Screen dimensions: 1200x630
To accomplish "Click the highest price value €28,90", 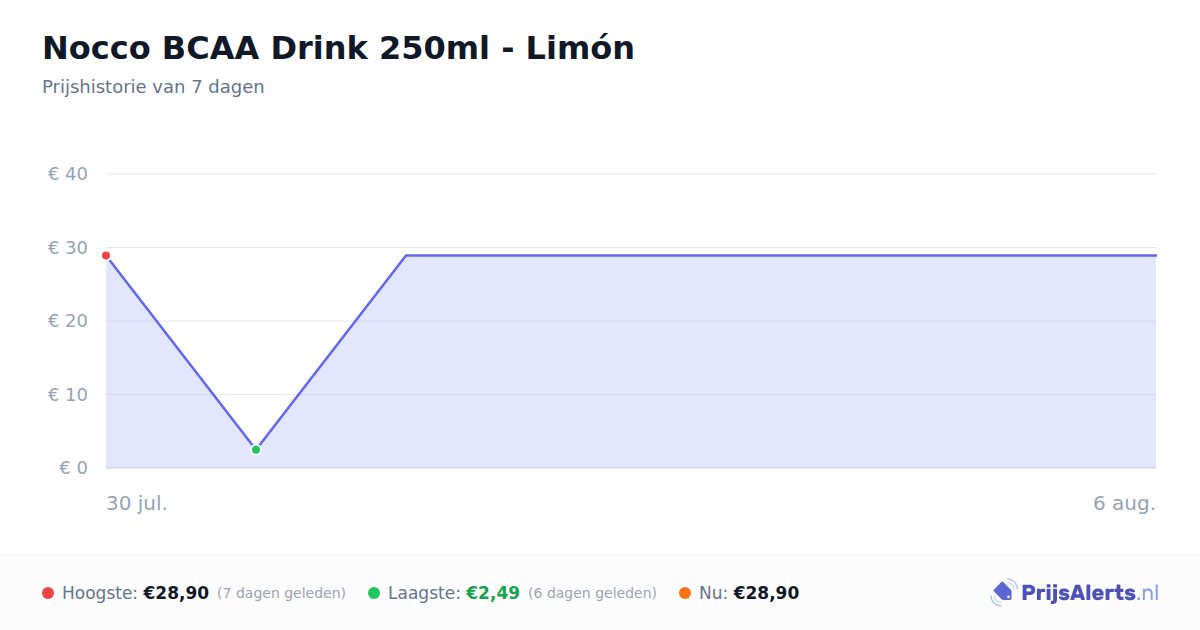I will [x=176, y=593].
